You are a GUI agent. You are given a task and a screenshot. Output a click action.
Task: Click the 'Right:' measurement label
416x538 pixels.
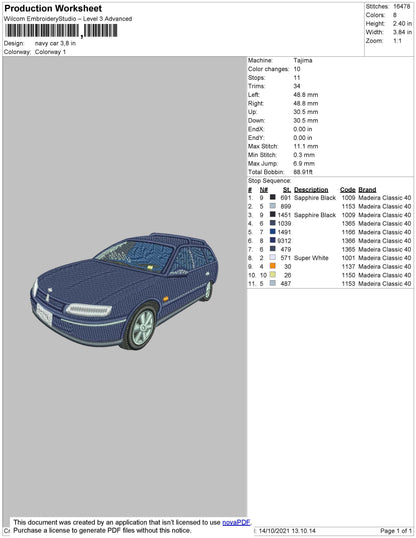click(256, 103)
